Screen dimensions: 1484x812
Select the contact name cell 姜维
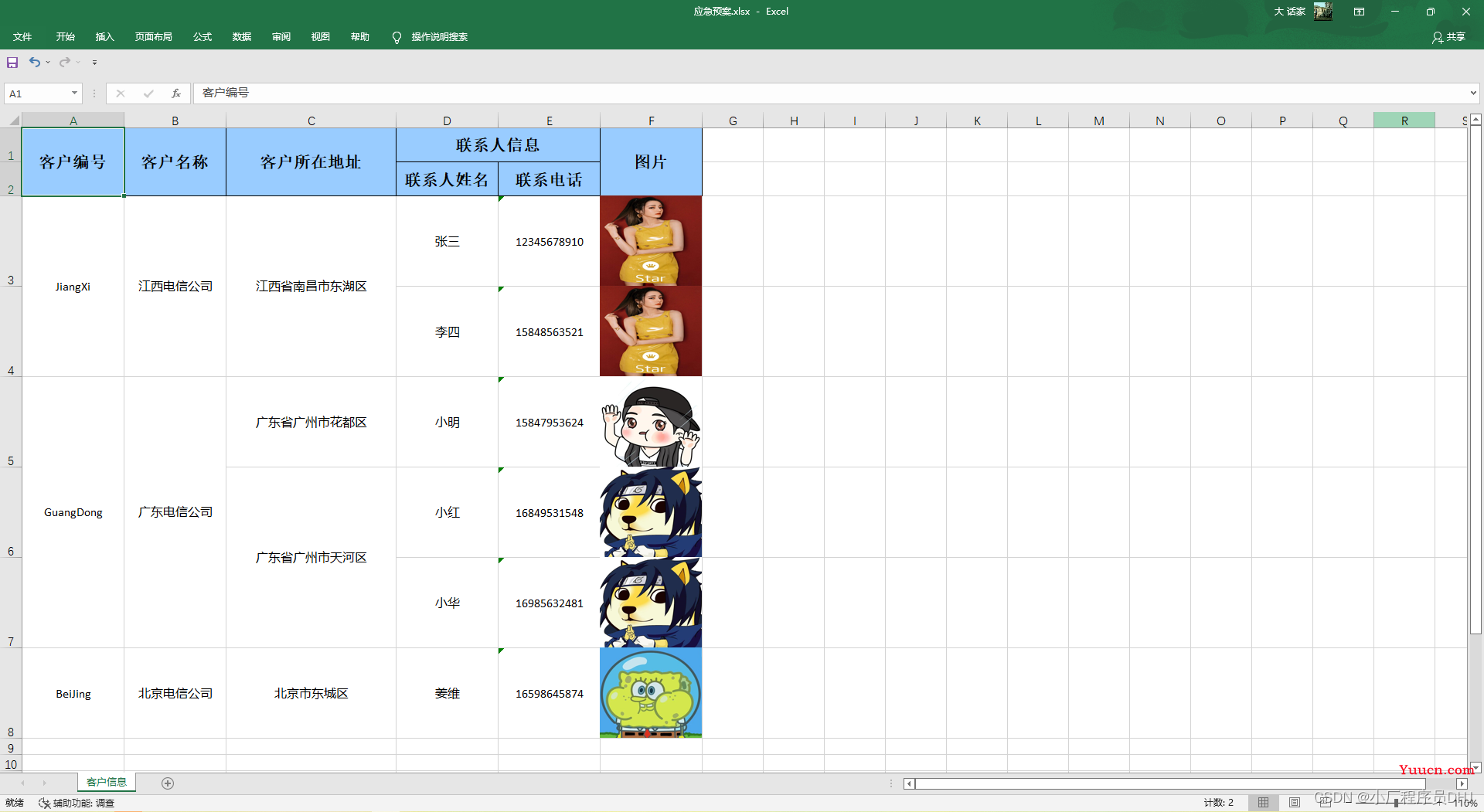[x=447, y=694]
